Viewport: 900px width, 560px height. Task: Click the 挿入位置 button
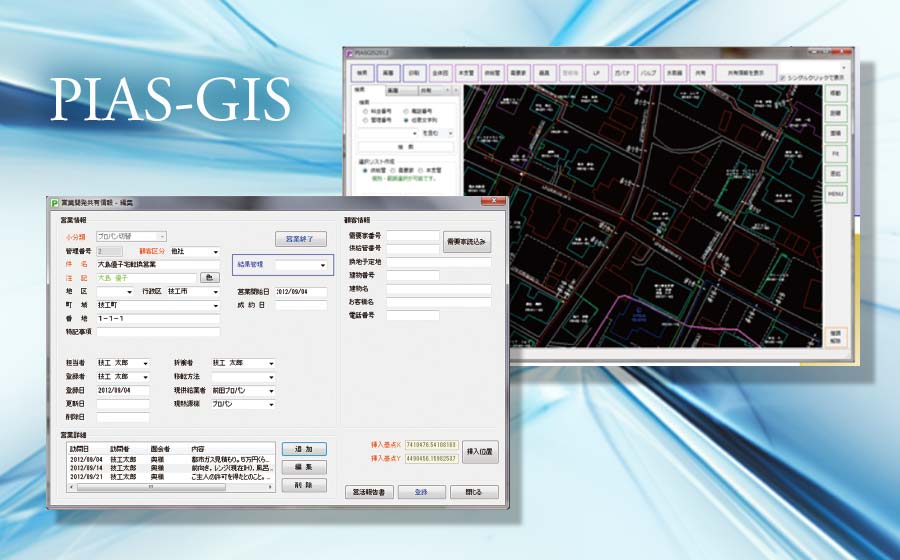pyautogui.click(x=480, y=452)
